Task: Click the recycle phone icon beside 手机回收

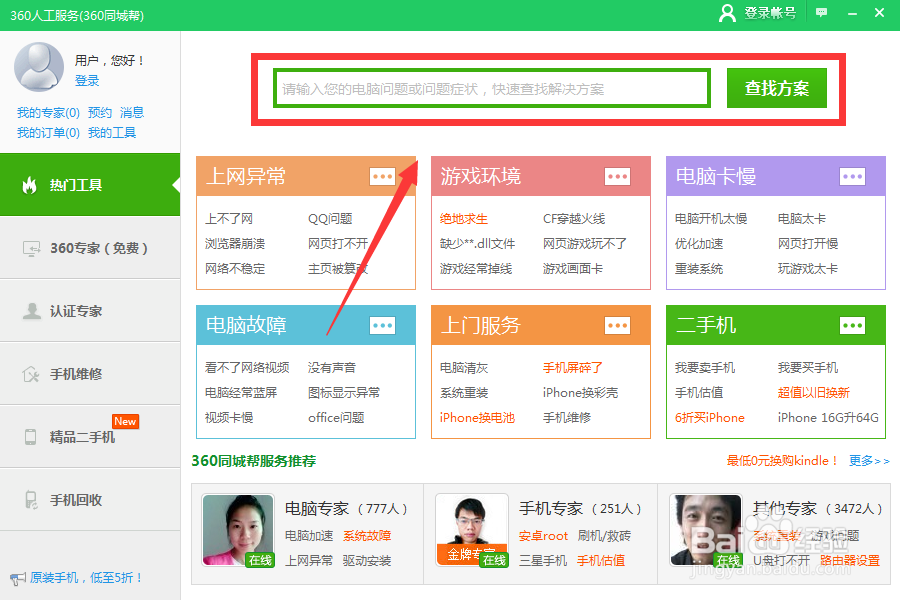Action: [x=31, y=500]
